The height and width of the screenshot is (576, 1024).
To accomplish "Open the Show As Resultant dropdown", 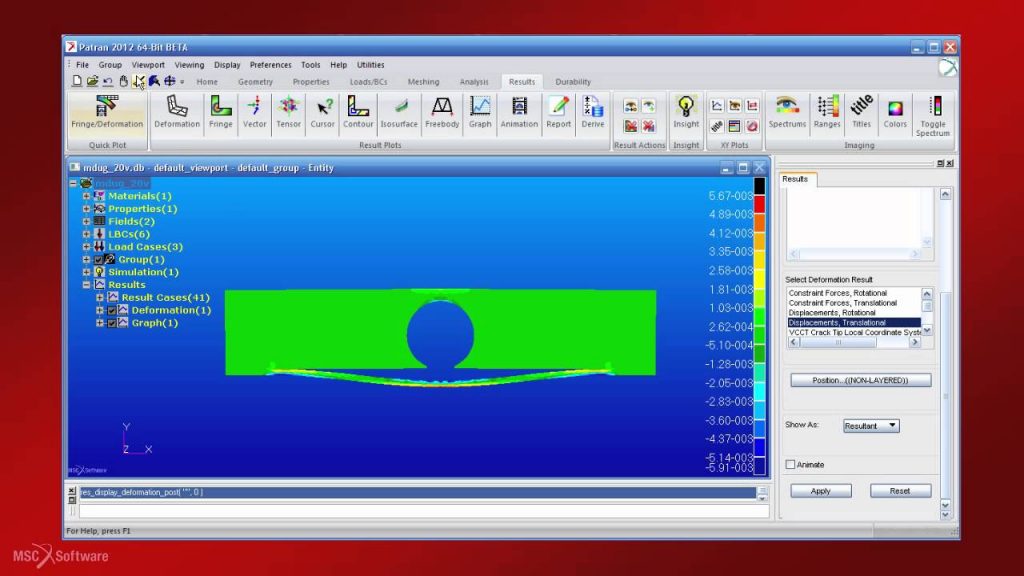I will (x=871, y=426).
